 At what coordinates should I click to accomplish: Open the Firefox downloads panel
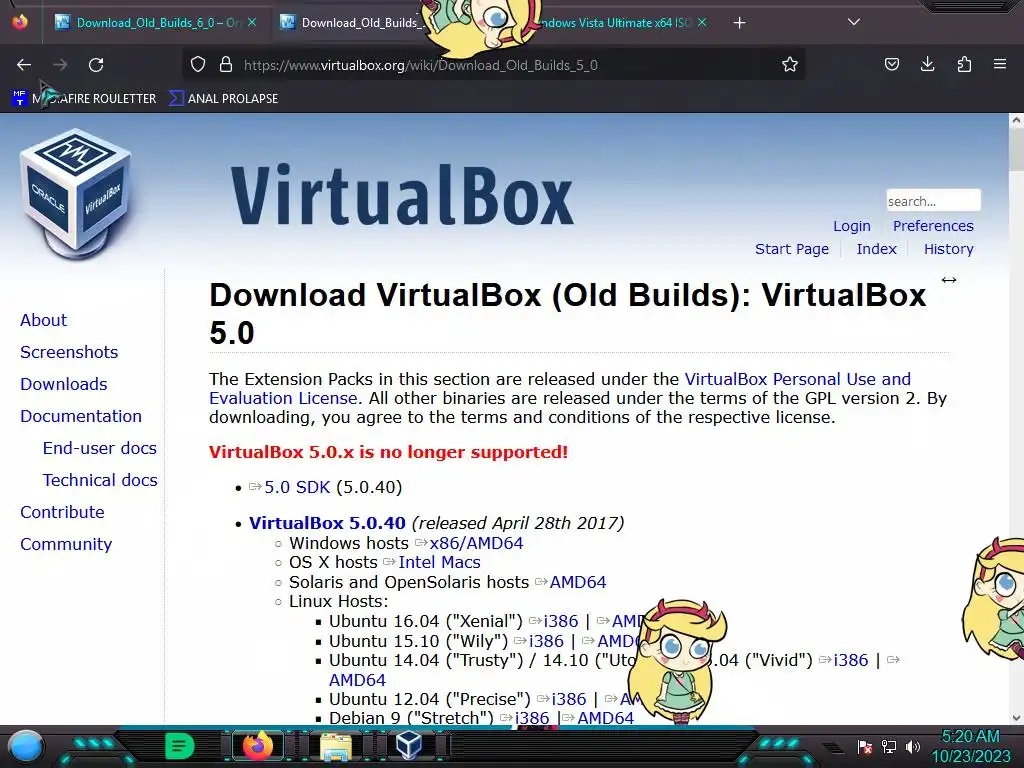click(927, 64)
